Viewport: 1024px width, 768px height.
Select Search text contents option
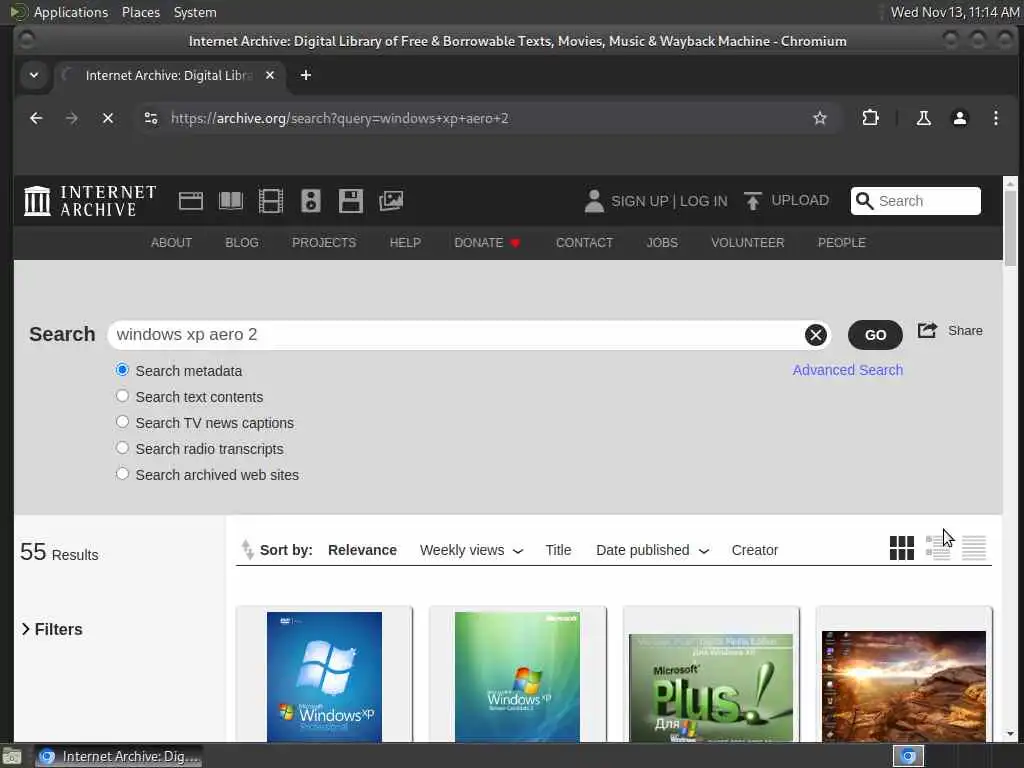coord(122,396)
